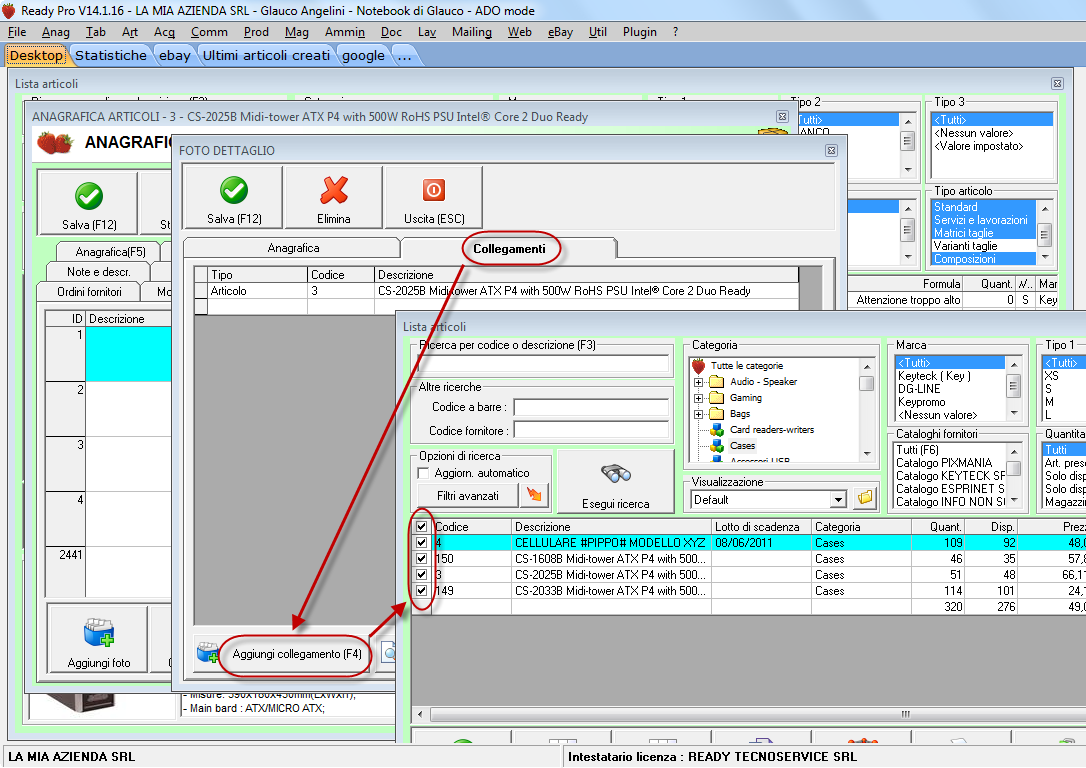The image size is (1086, 768).
Task: Click the Codice fornitore field
Action: 591,431
